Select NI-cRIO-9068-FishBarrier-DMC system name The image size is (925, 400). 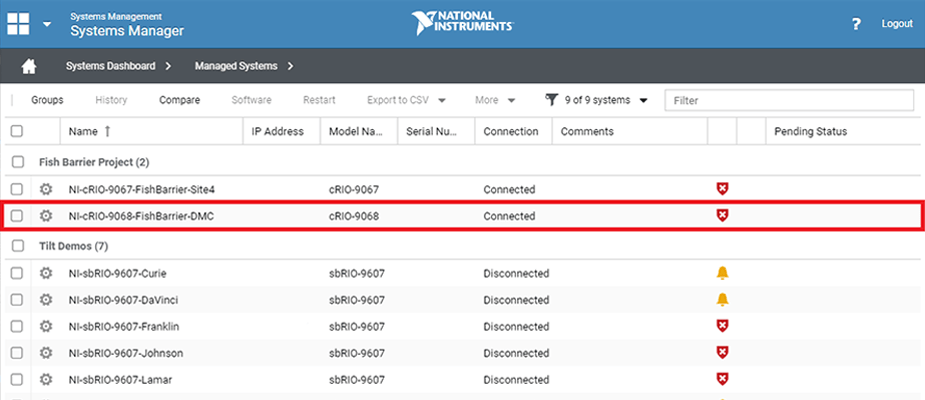coord(141,217)
